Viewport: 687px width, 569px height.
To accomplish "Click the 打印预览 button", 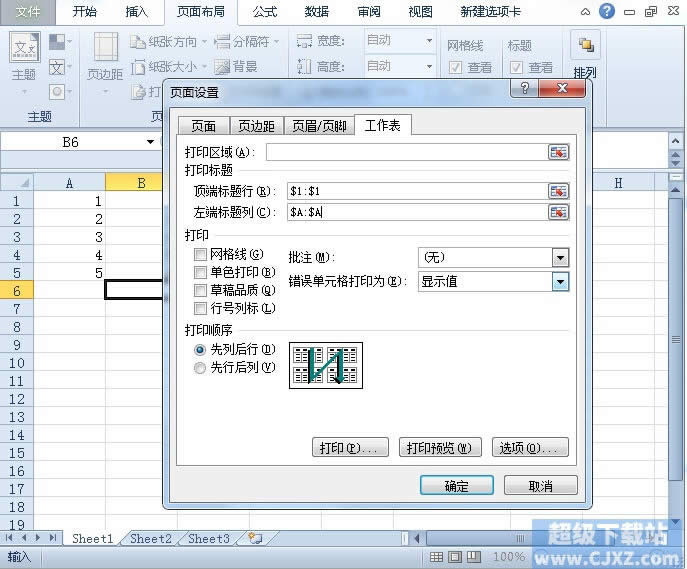I will [440, 447].
